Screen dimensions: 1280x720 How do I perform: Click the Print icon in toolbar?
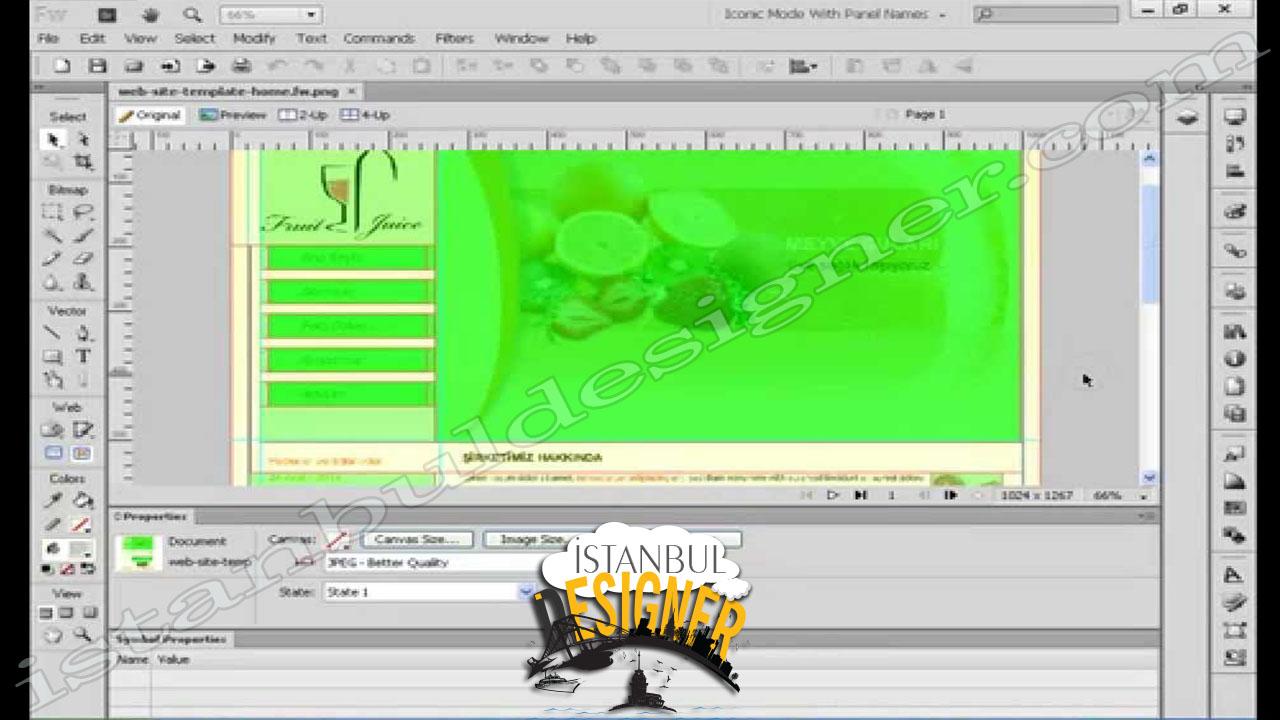(x=241, y=66)
